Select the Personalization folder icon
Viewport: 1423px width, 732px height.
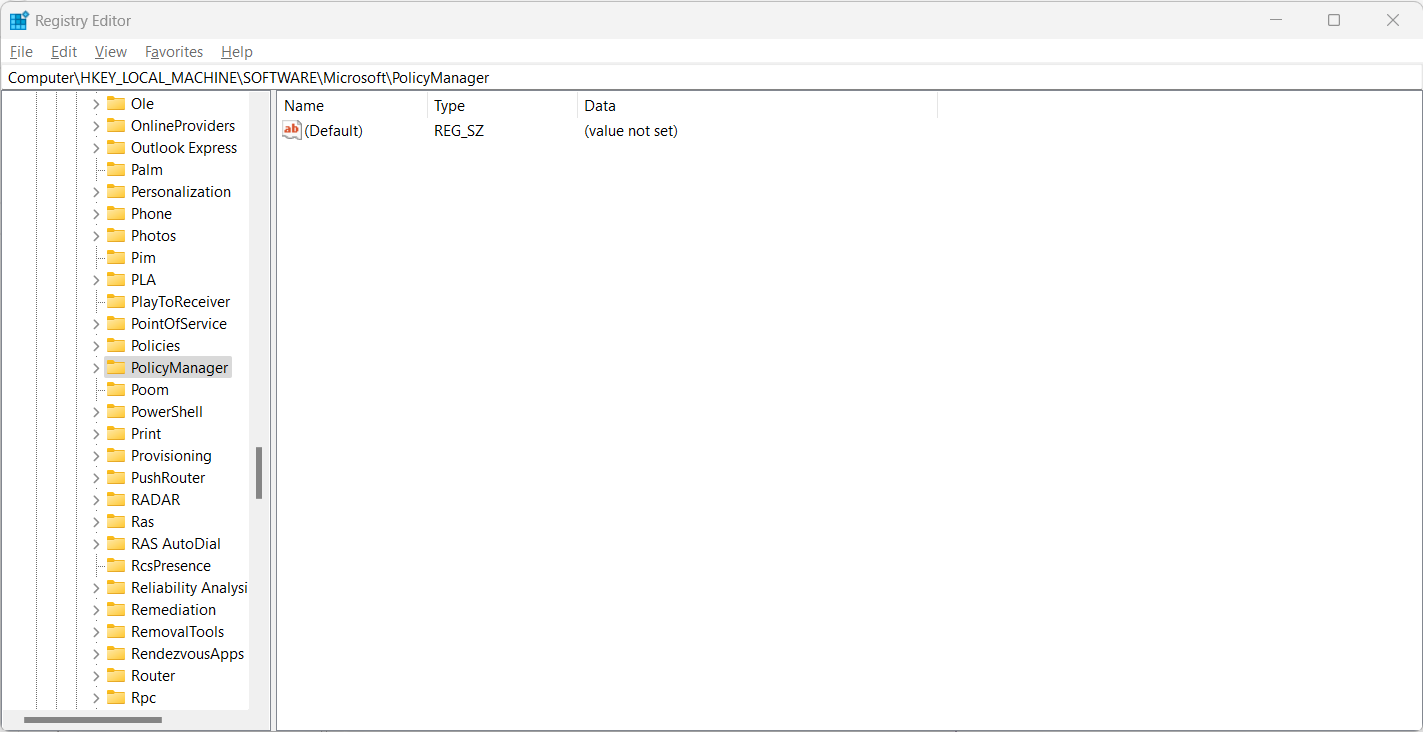(116, 192)
